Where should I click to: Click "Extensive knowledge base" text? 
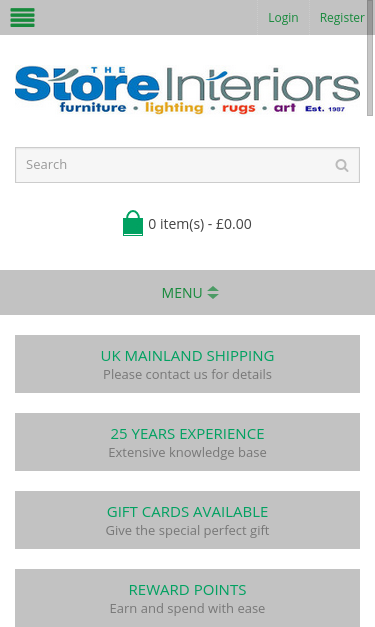[x=188, y=453]
